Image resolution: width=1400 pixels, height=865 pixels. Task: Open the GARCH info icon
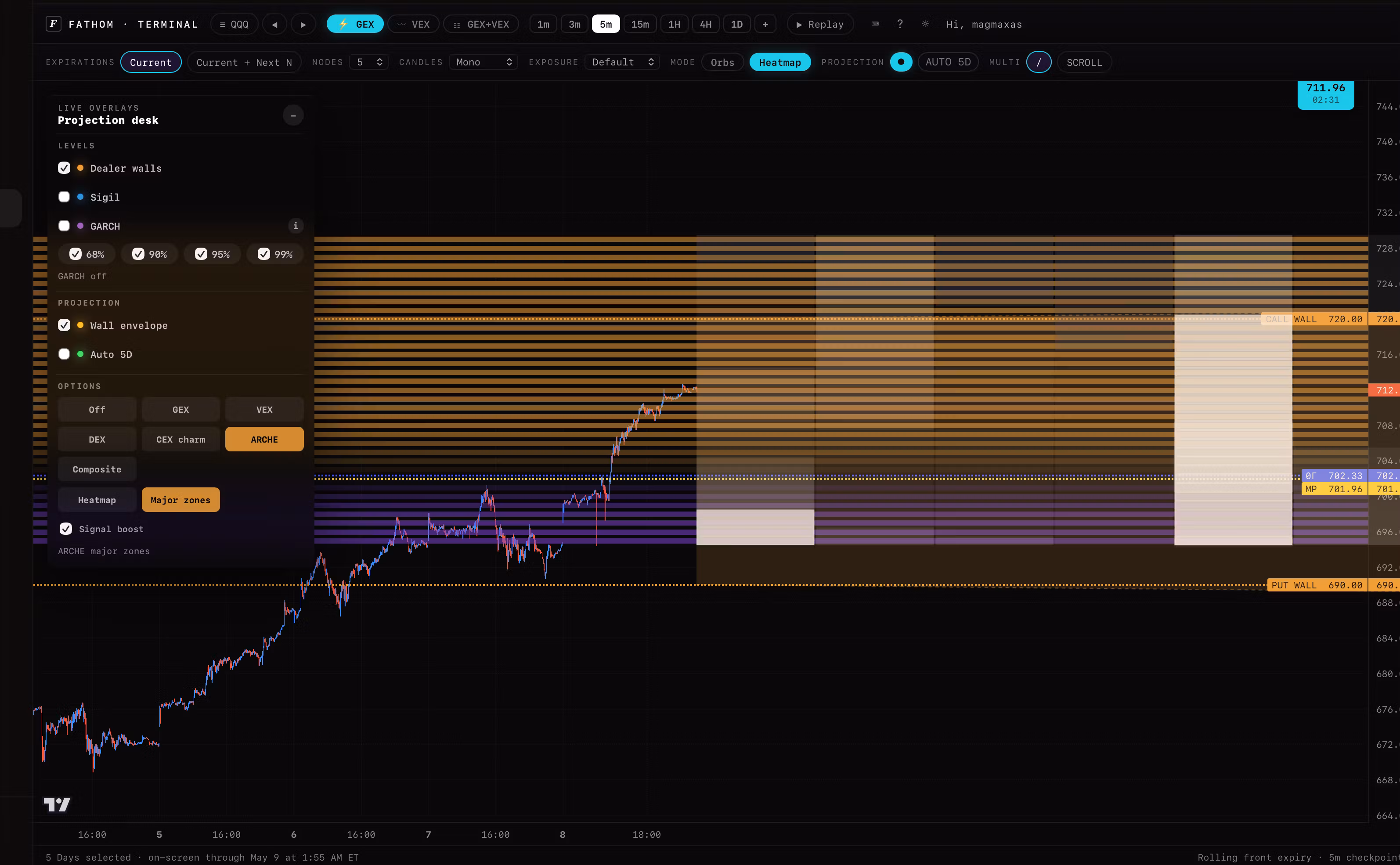click(295, 226)
